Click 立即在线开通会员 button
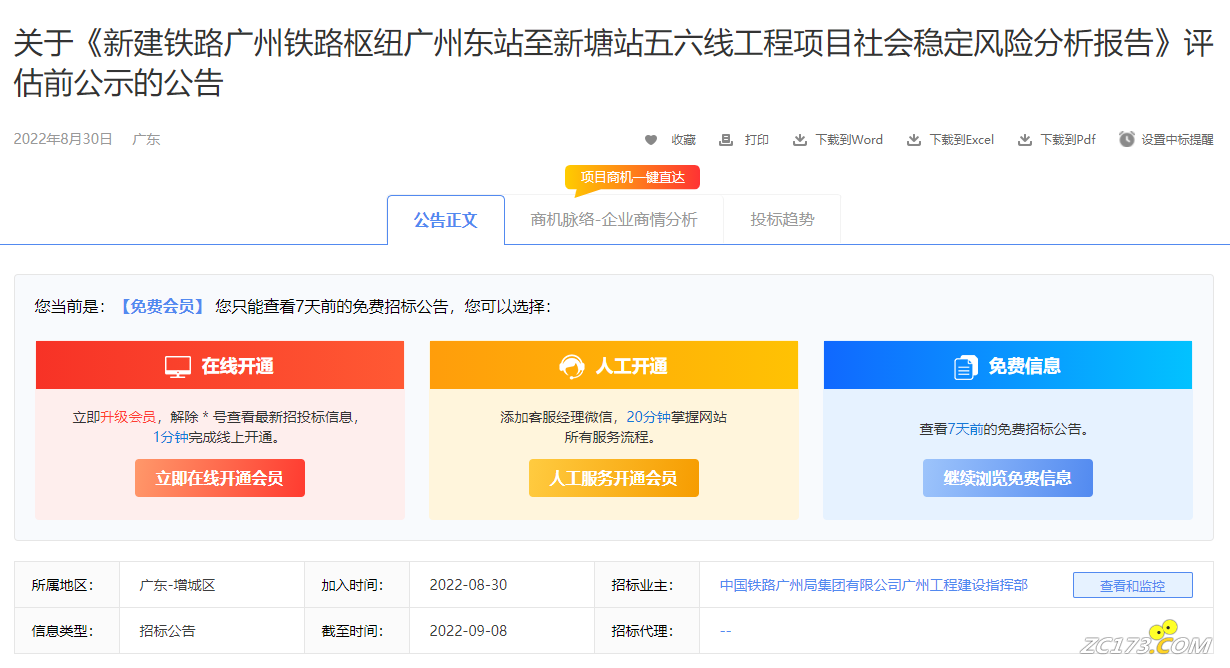 tap(220, 478)
